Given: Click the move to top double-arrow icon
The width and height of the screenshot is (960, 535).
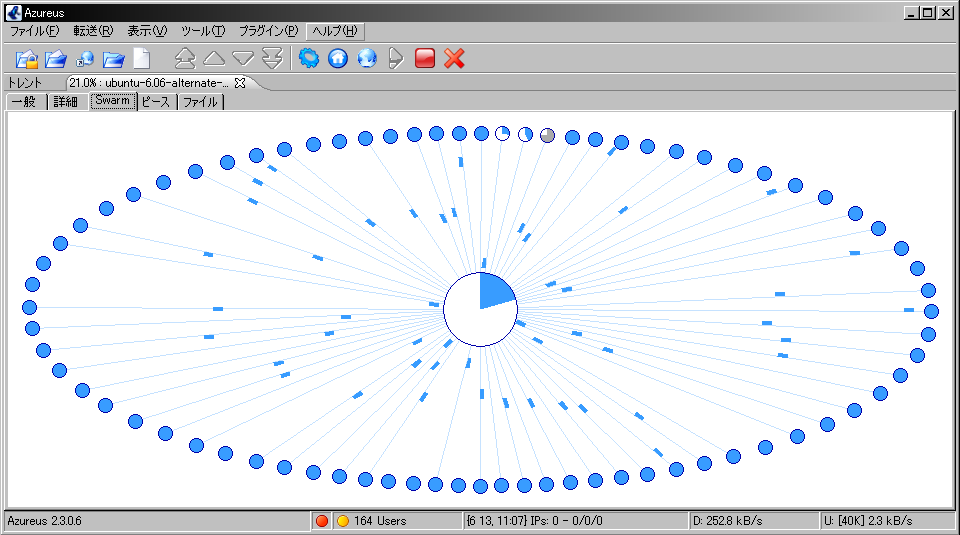Looking at the screenshot, I should [185, 58].
